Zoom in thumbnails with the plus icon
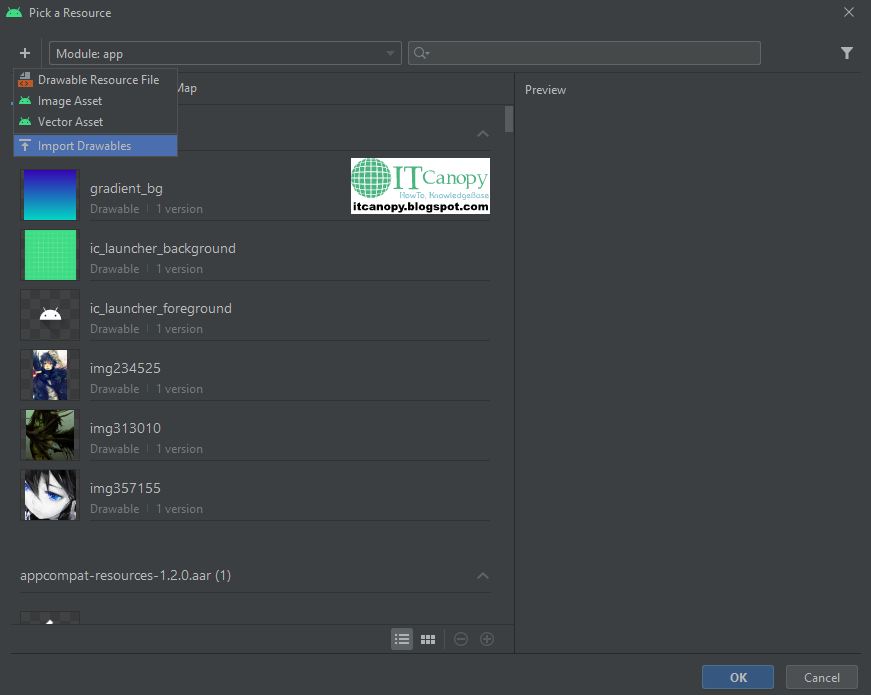871x695 pixels. (x=487, y=639)
